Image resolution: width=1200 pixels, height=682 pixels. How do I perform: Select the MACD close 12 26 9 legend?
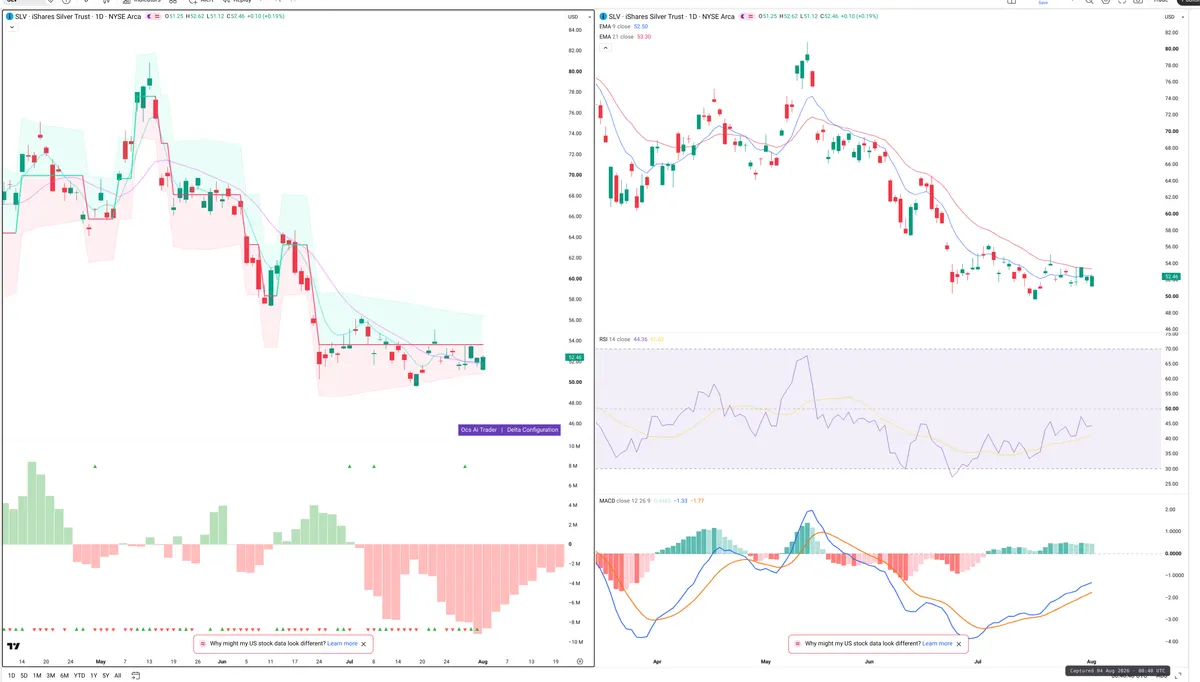pyautogui.click(x=627, y=499)
